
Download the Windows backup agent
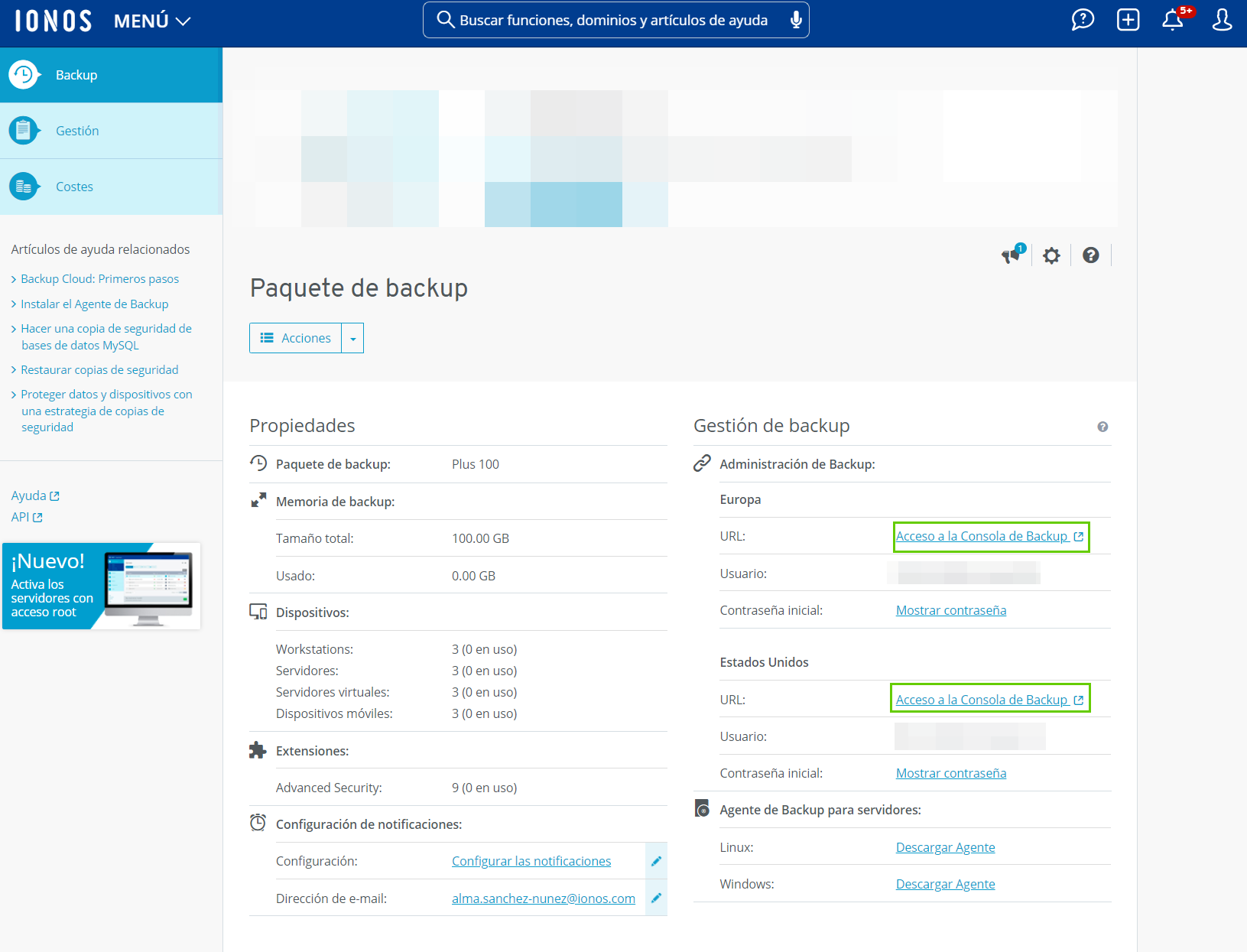[x=946, y=884]
